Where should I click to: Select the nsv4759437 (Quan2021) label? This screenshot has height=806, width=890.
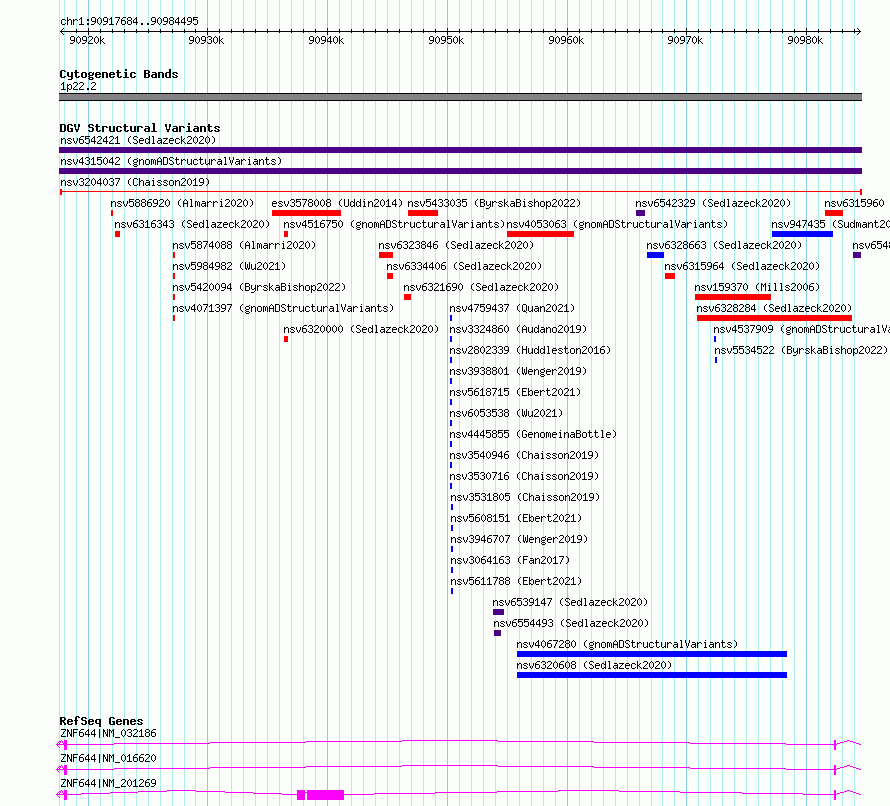coord(513,308)
